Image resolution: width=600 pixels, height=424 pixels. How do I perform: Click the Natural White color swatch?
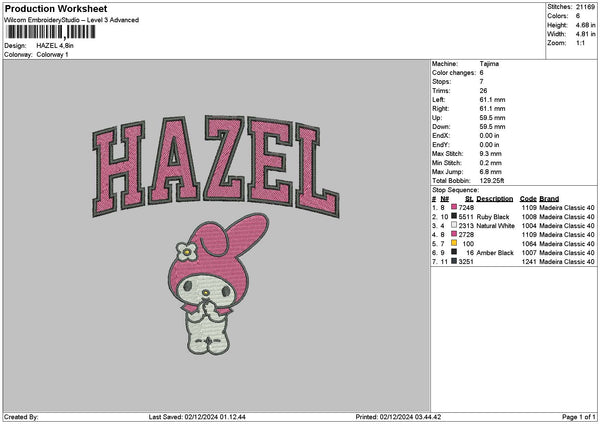(454, 225)
